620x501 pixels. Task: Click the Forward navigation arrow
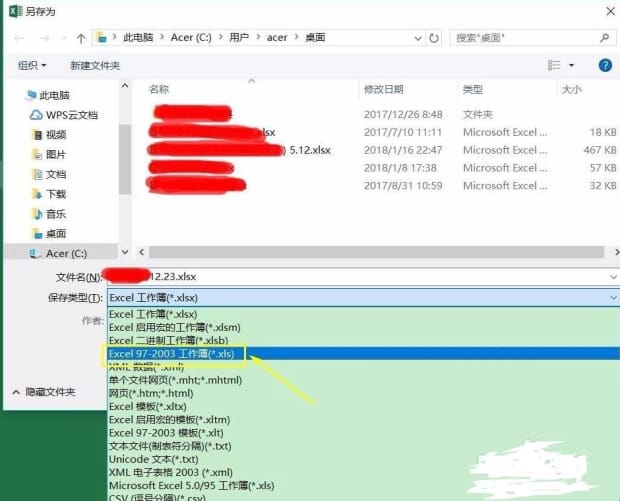coord(44,38)
